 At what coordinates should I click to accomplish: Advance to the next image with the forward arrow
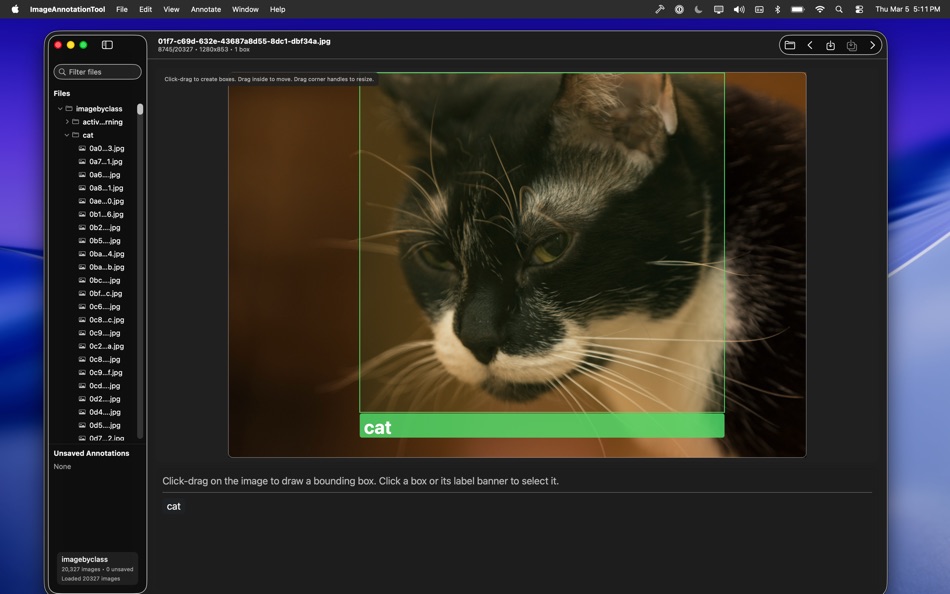872,45
